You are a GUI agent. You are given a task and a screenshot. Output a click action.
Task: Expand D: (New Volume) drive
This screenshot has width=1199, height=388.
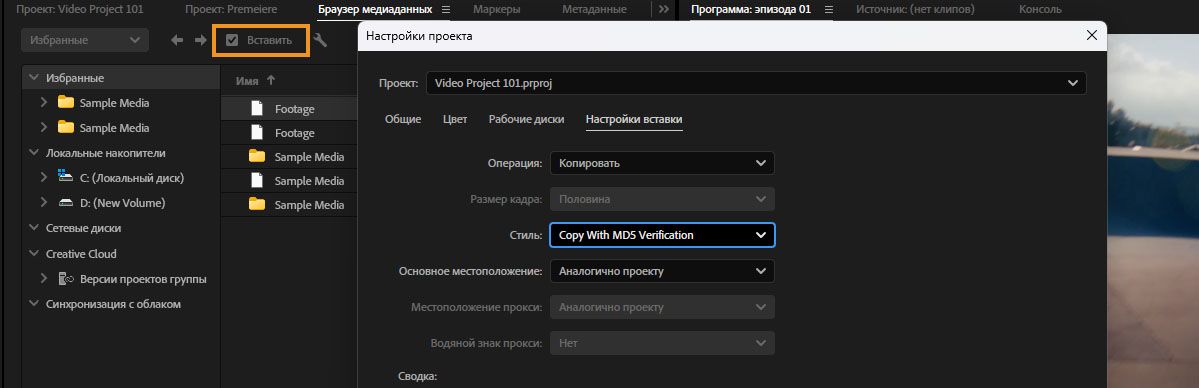[x=44, y=203]
